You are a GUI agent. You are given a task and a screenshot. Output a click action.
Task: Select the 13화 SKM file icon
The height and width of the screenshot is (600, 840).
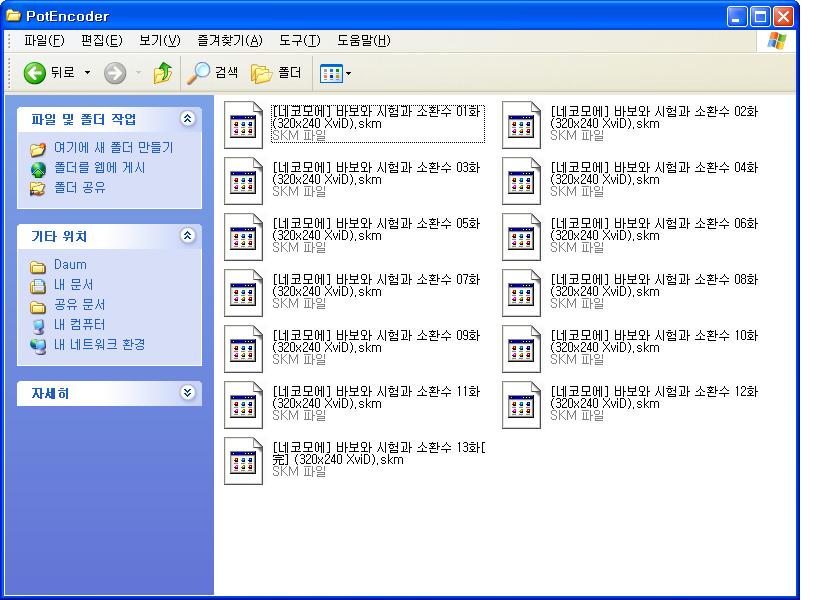tap(243, 460)
